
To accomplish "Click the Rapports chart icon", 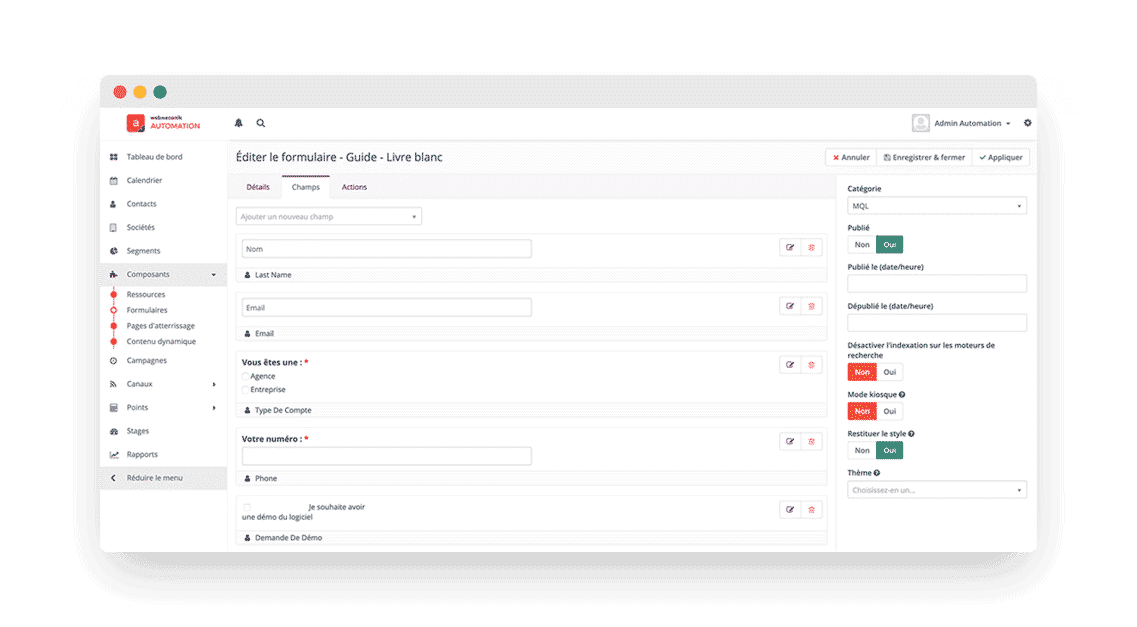I will pyautogui.click(x=114, y=455).
